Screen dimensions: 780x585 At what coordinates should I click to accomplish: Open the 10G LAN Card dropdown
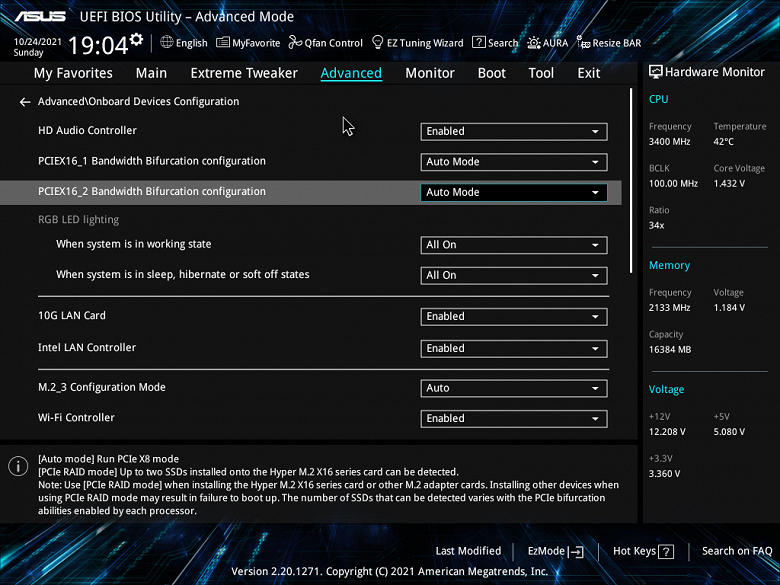tap(514, 316)
